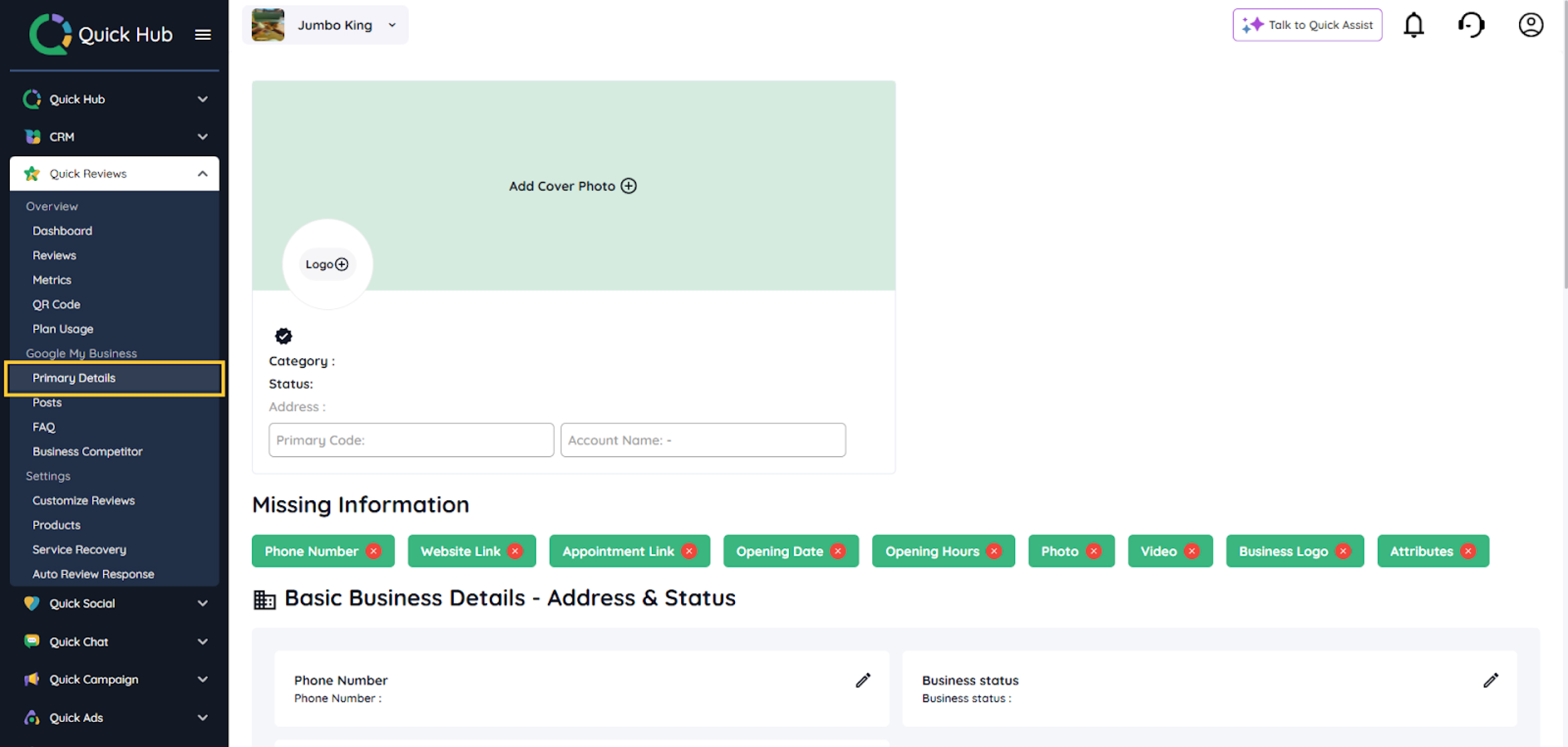Click the red X on Attributes chip
The height and width of the screenshot is (747, 1568).
point(1468,551)
